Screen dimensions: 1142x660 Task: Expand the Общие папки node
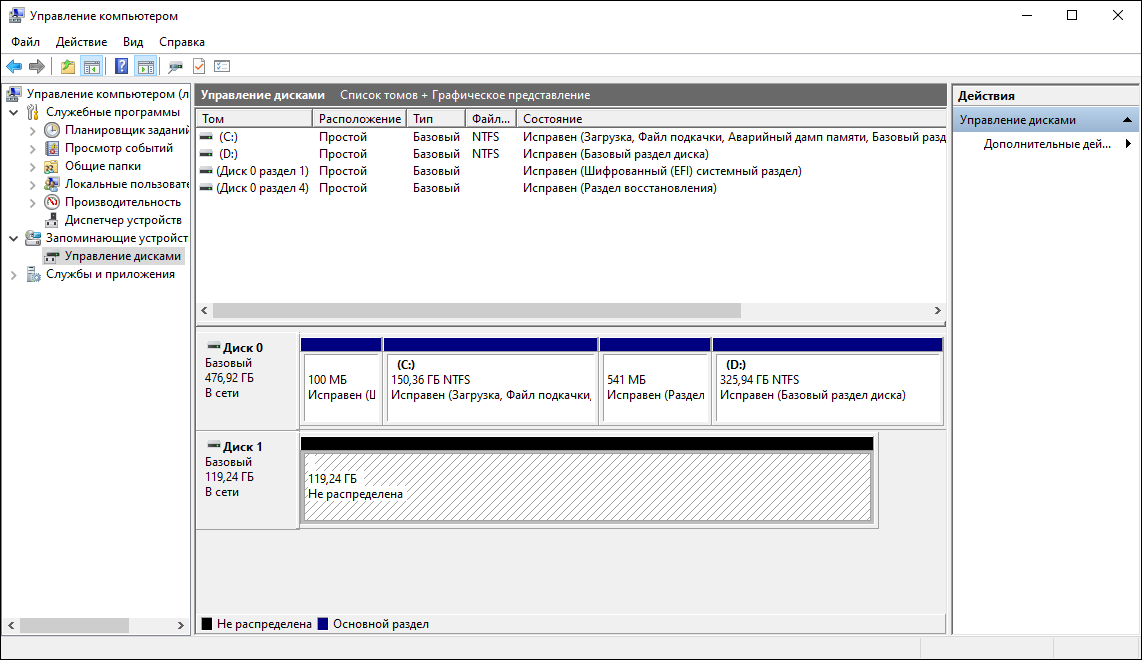(x=33, y=167)
